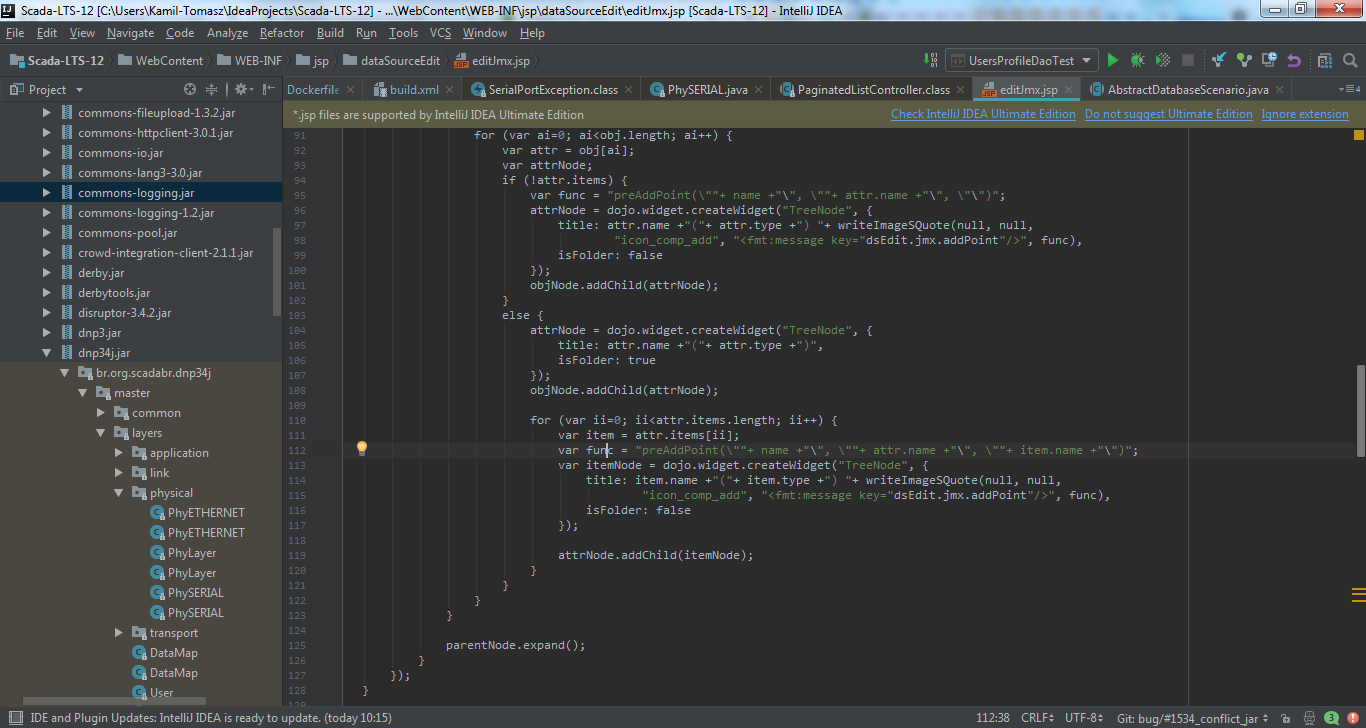This screenshot has width=1366, height=728.
Task: Run tests with coverage
Action: pos(1162,60)
